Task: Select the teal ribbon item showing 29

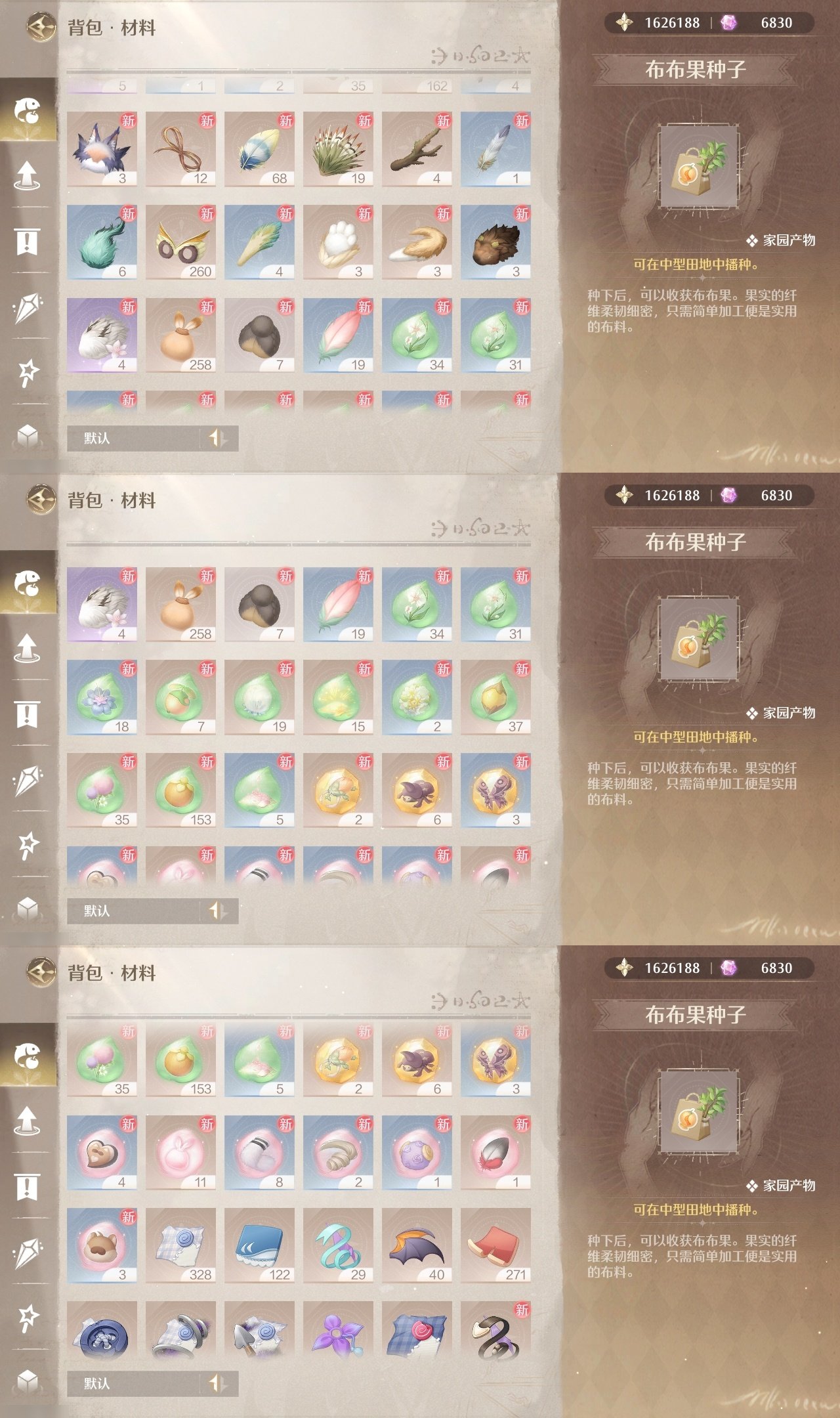Action: pos(338,1245)
